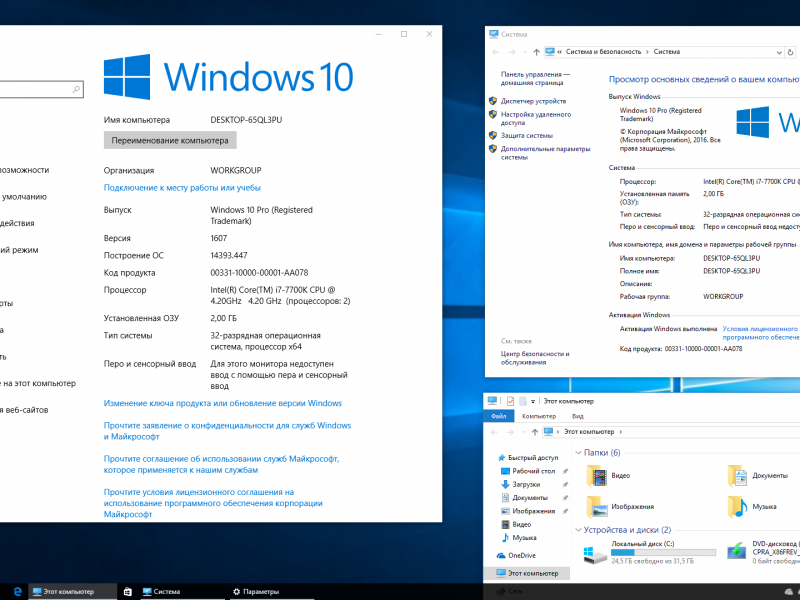Image resolution: width=800 pixels, height=600 pixels.
Task: Click the shield icon next to Защита системы
Action: click(493, 135)
